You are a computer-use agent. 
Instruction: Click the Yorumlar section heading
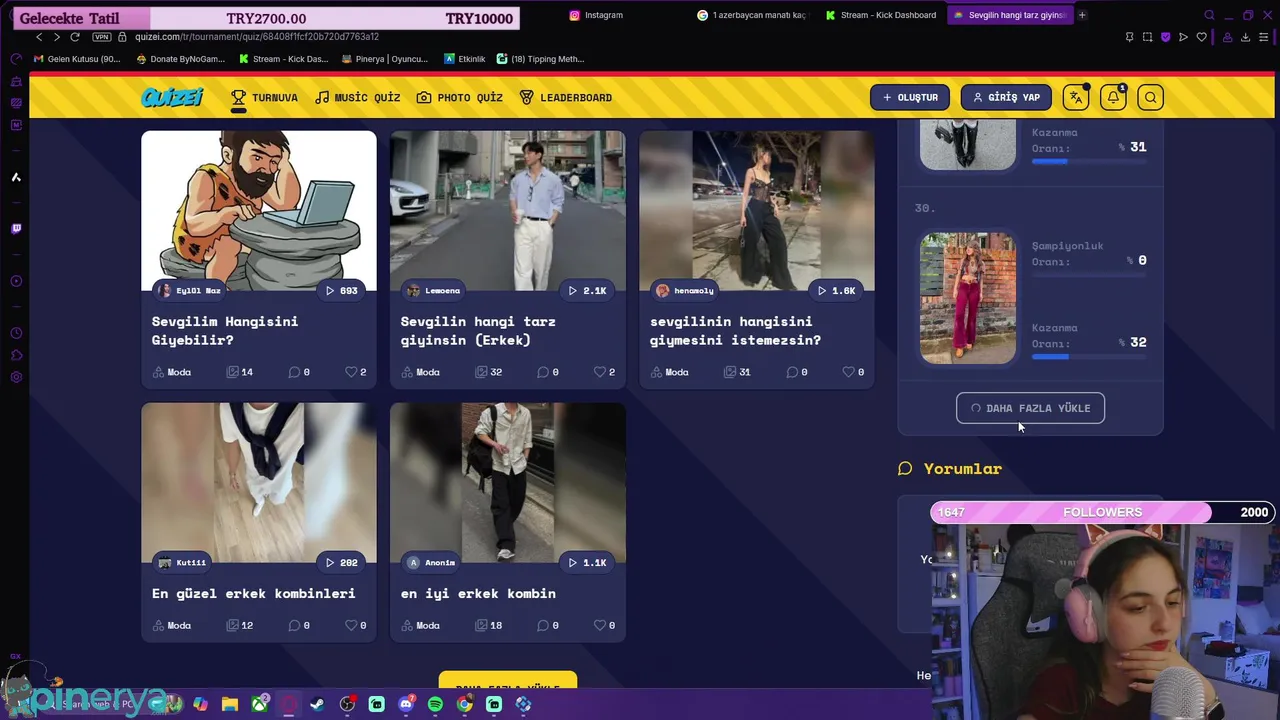(x=963, y=468)
